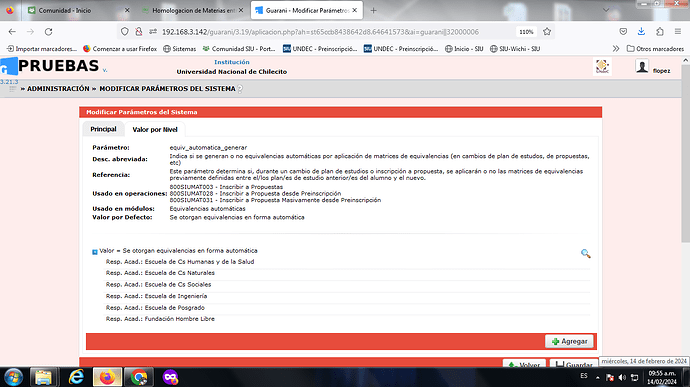Select Resp. Acad.: Escuela de Cs Naturales

click(x=160, y=273)
